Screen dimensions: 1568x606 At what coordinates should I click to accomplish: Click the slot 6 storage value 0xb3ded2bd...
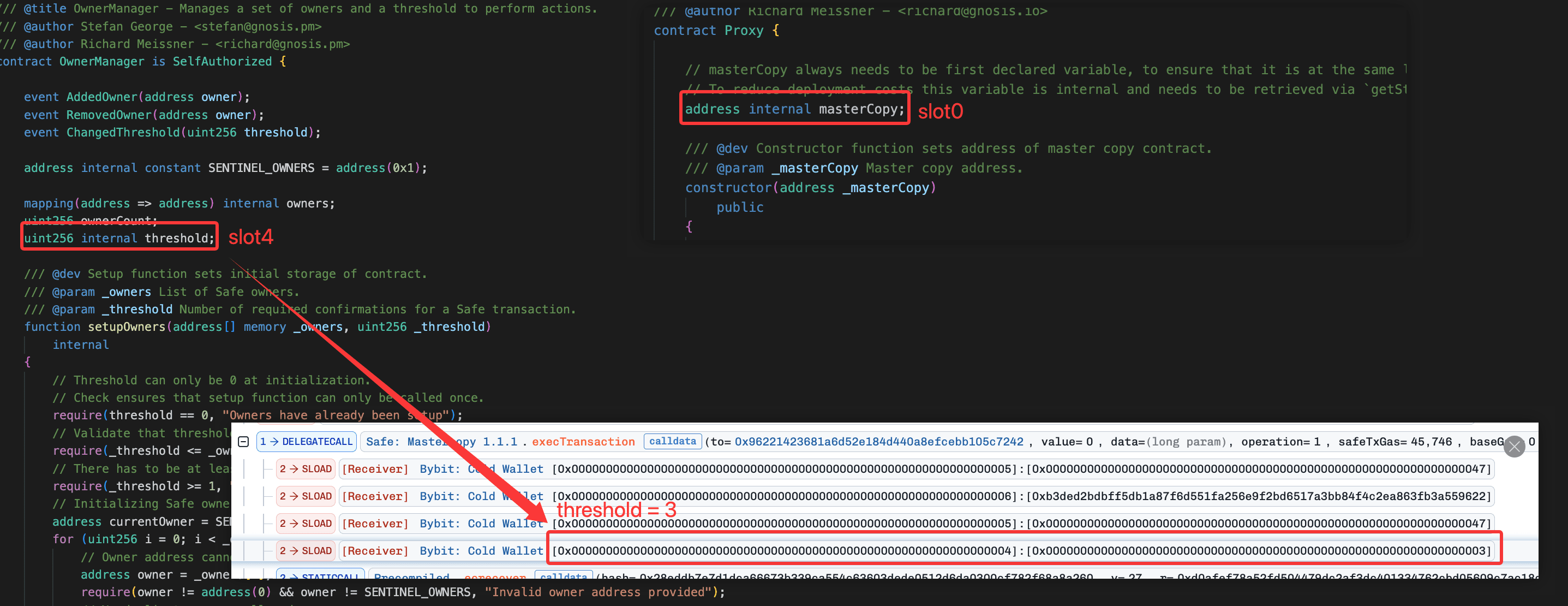click(1258, 496)
